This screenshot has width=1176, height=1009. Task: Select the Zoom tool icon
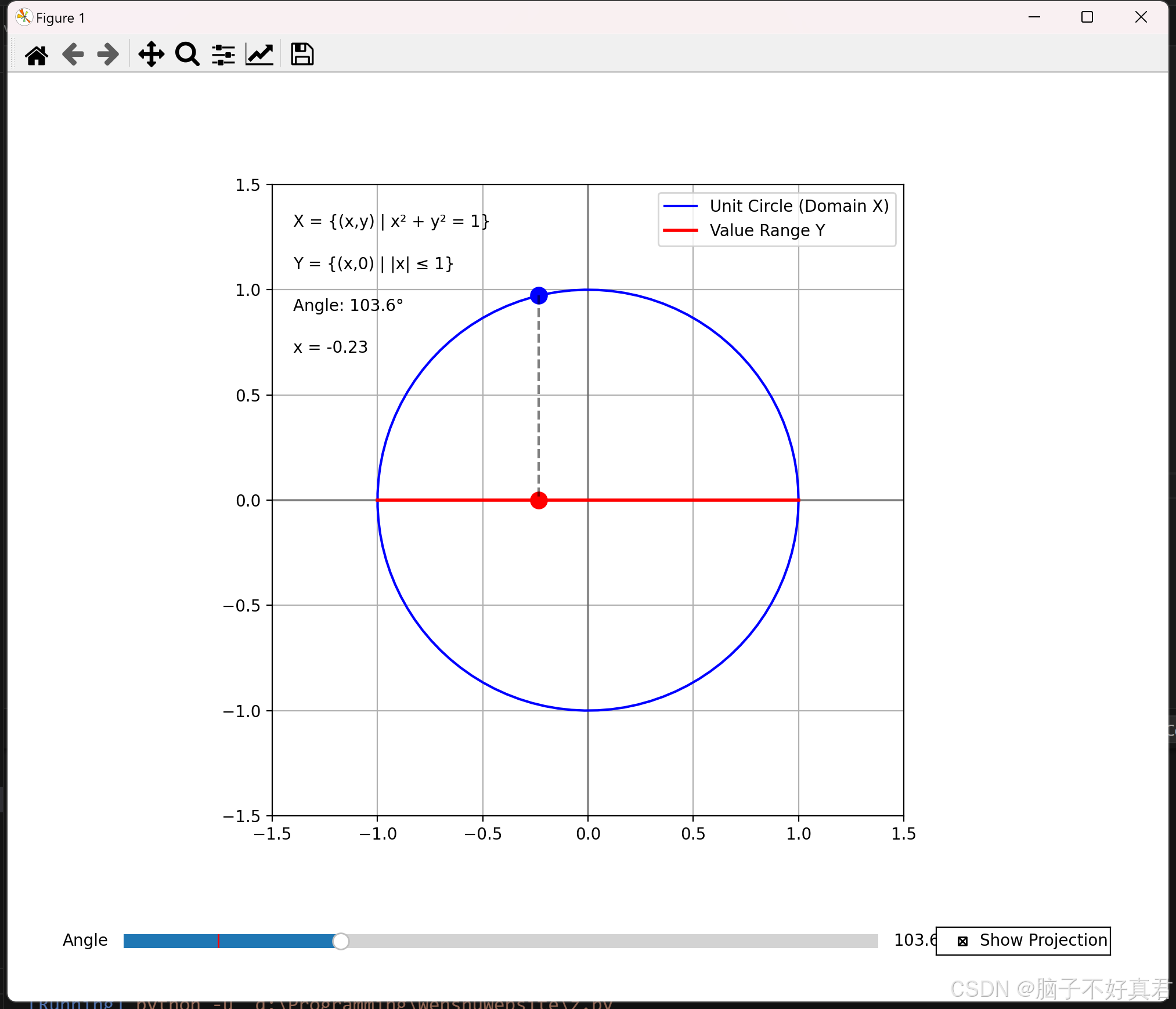185,53
